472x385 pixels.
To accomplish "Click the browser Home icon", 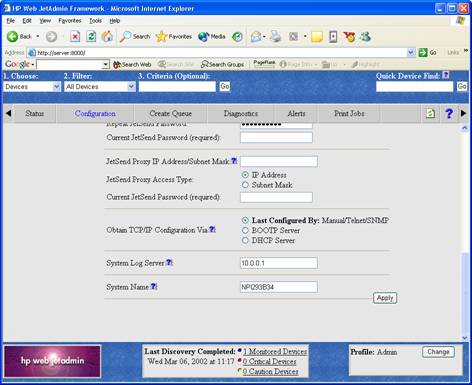I will pos(107,36).
